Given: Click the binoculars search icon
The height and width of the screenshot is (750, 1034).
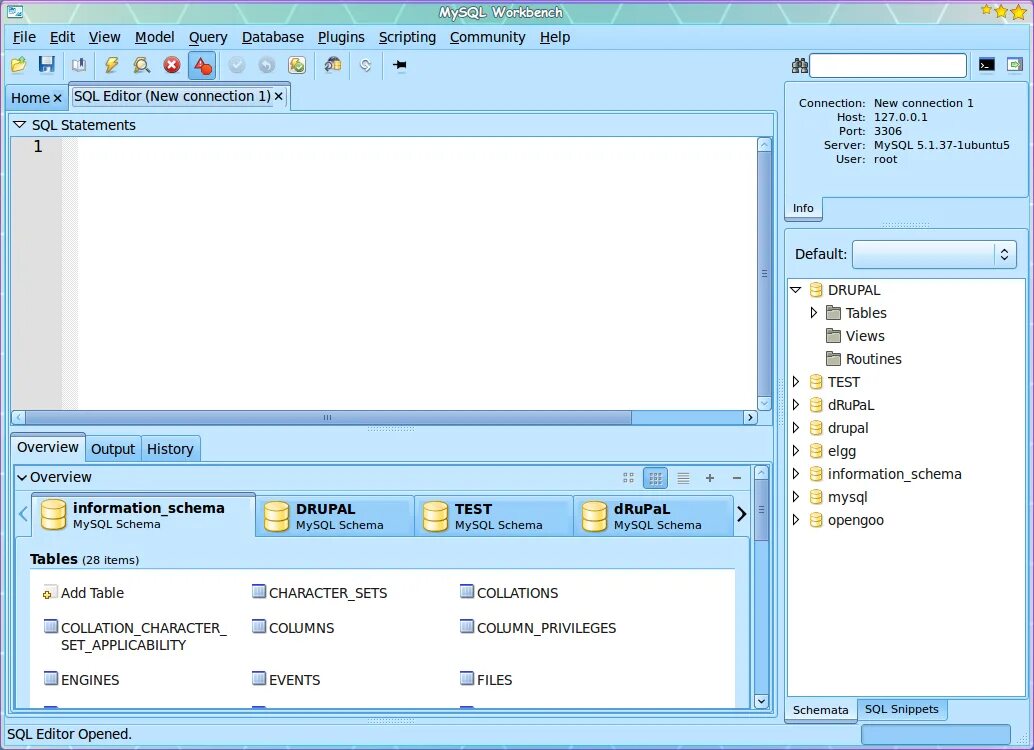Looking at the screenshot, I should pyautogui.click(x=800, y=65).
